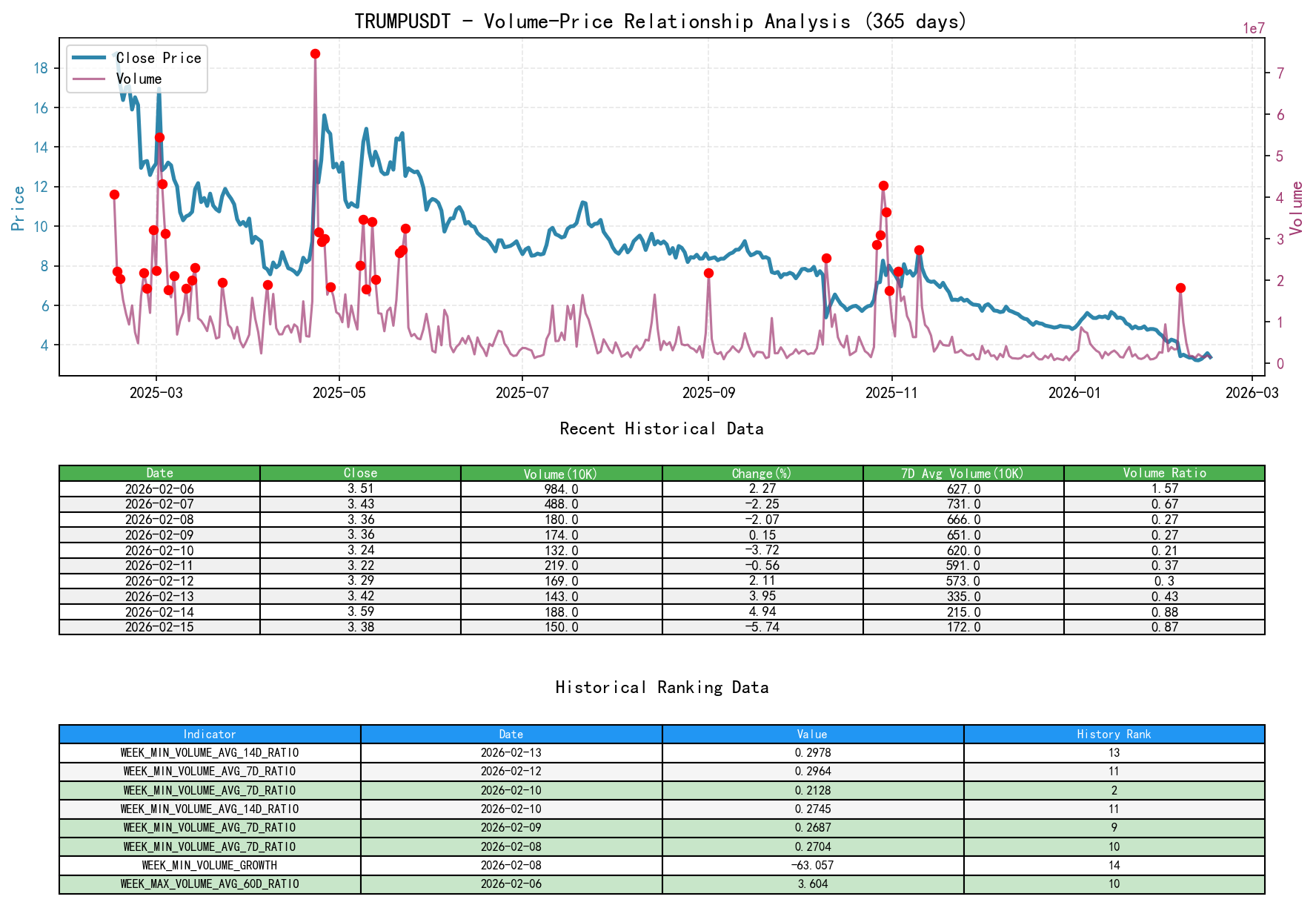Screen dimensions: 1316x905
Task: Select the 2026-02-15 table row
Action: pos(159,626)
